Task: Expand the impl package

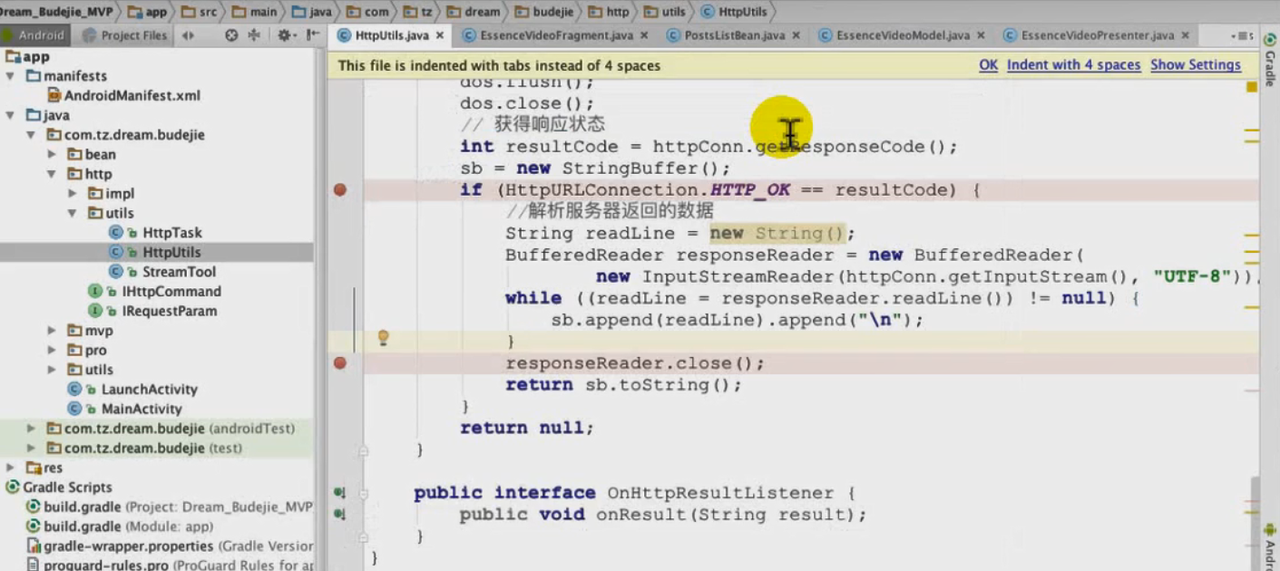Action: (x=71, y=193)
